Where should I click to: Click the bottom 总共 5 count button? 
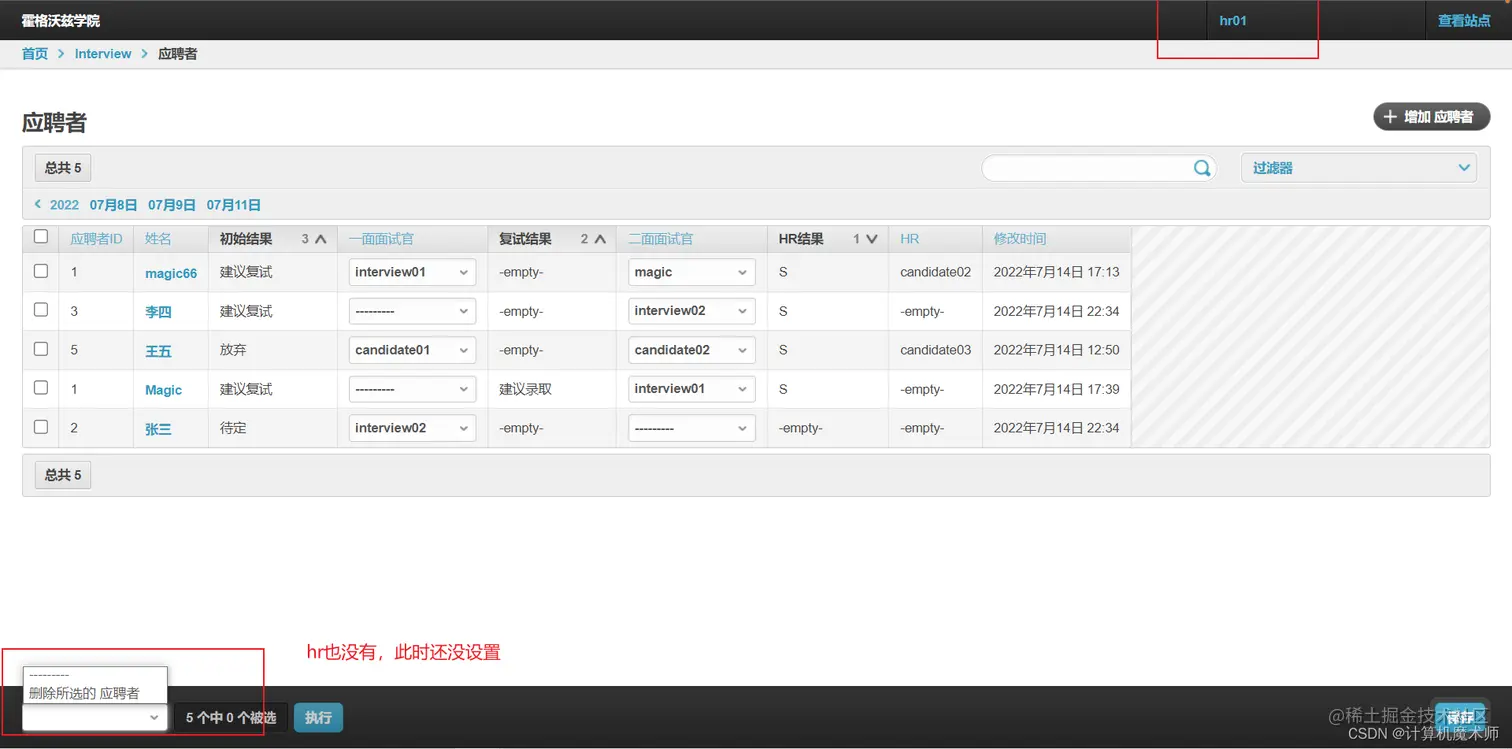tap(63, 475)
